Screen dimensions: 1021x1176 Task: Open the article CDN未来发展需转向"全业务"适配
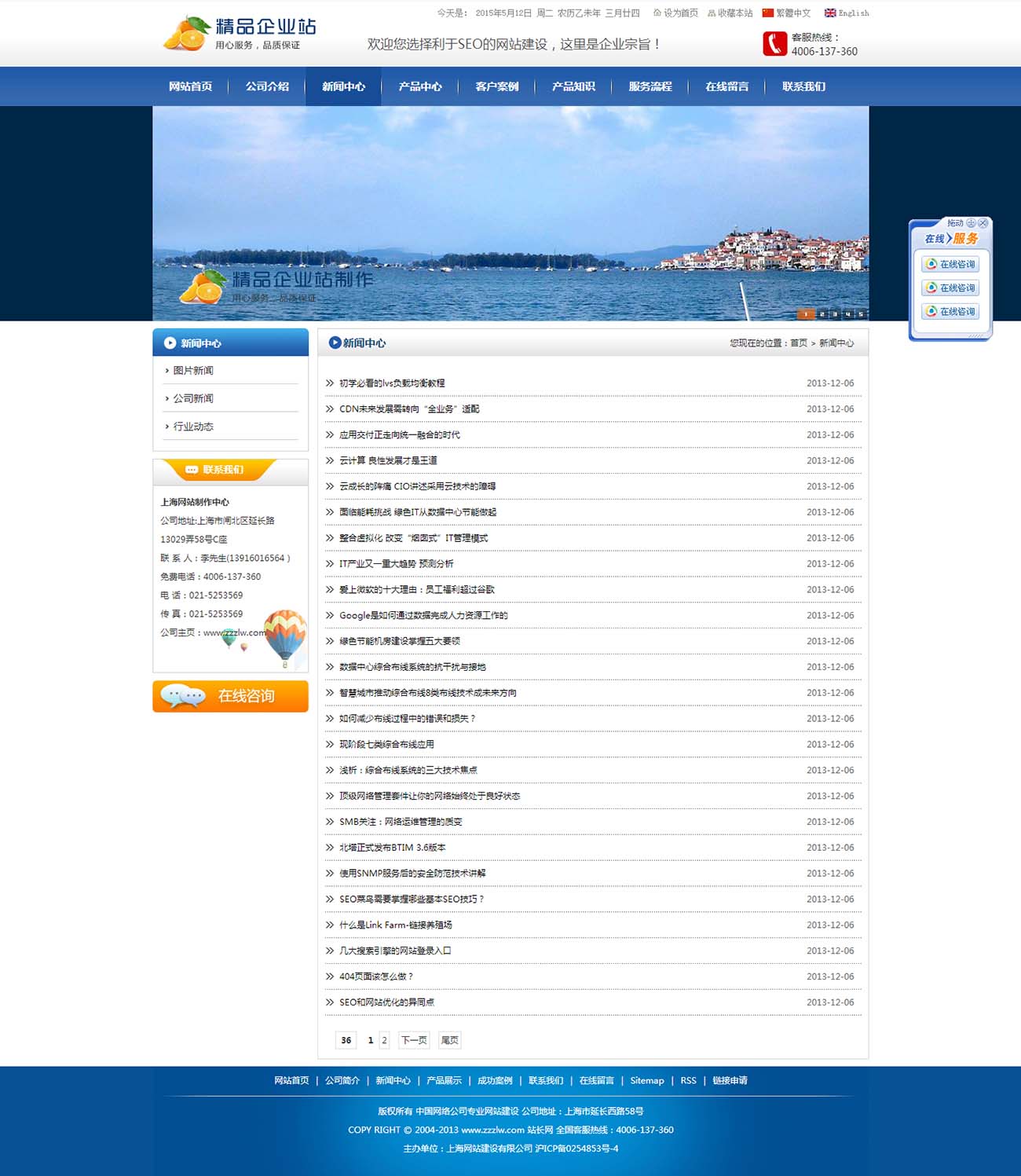[x=409, y=409]
